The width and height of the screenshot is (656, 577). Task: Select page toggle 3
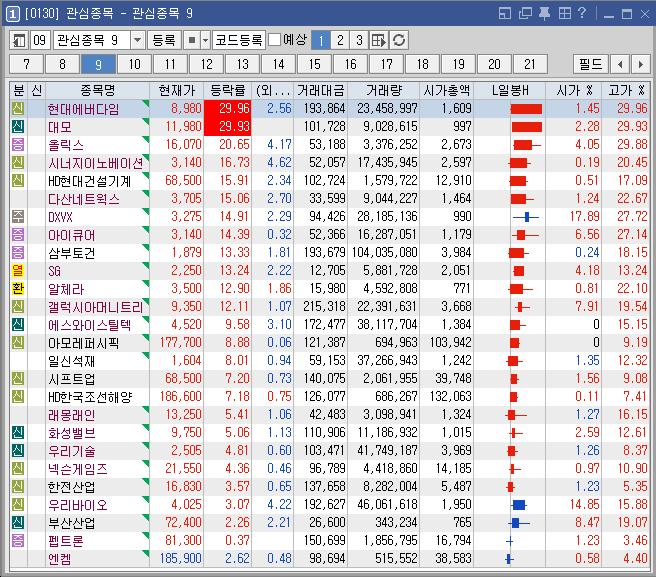359,40
